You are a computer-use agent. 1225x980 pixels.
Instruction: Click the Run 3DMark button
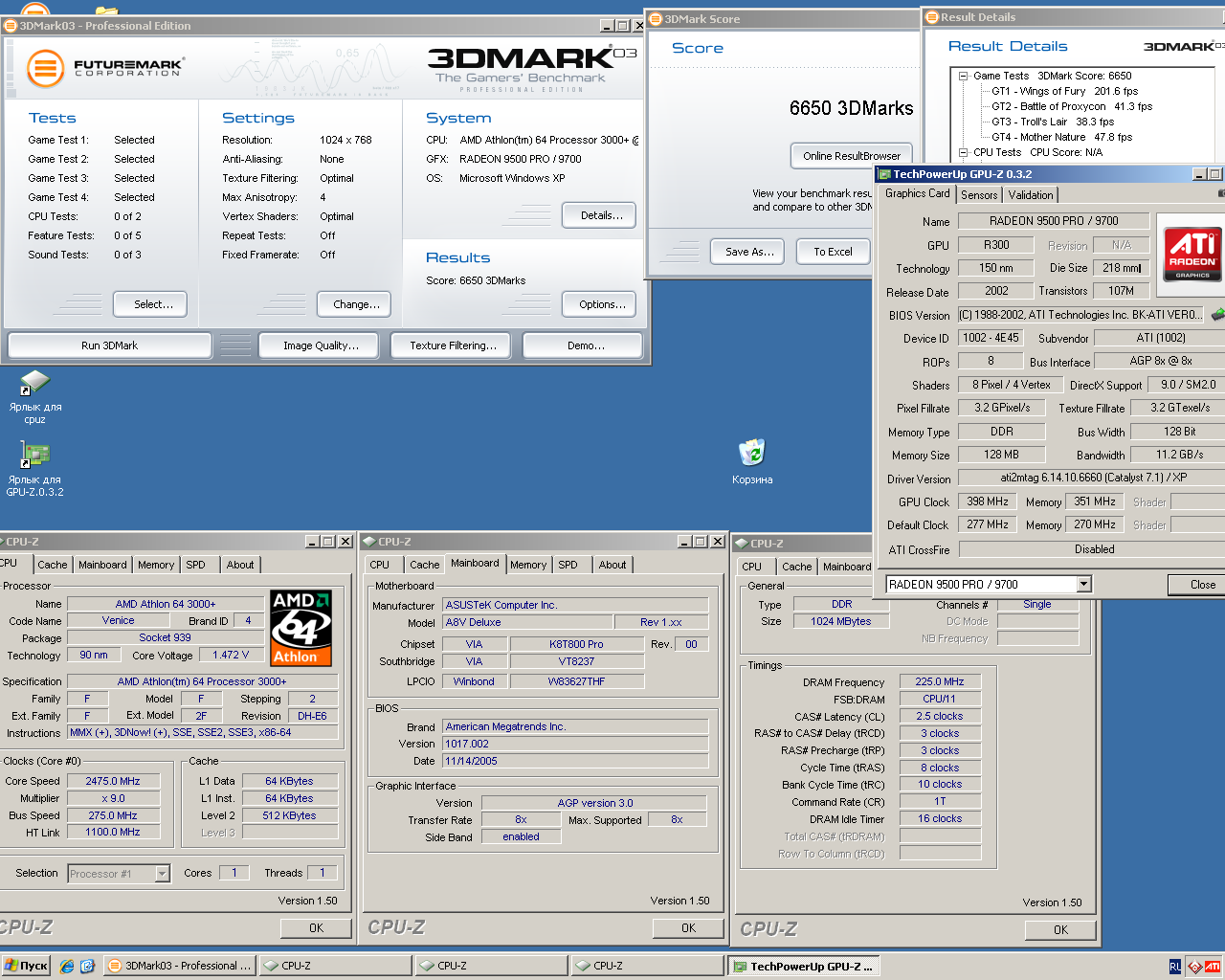109,345
